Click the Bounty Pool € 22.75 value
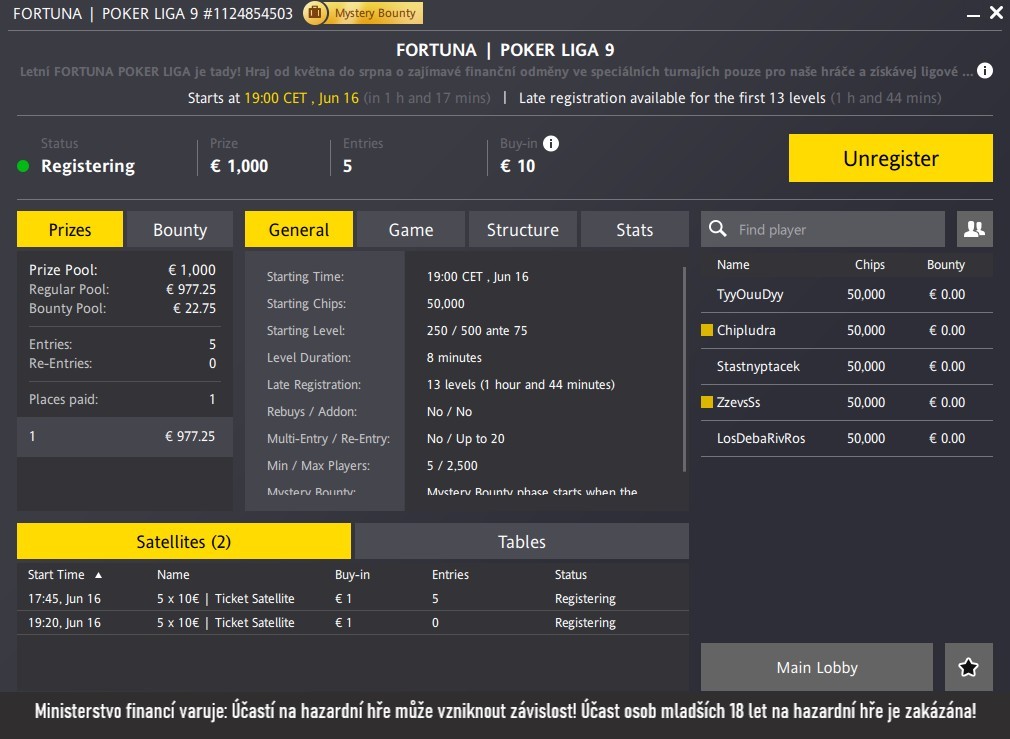The image size is (1010, 739). (194, 309)
